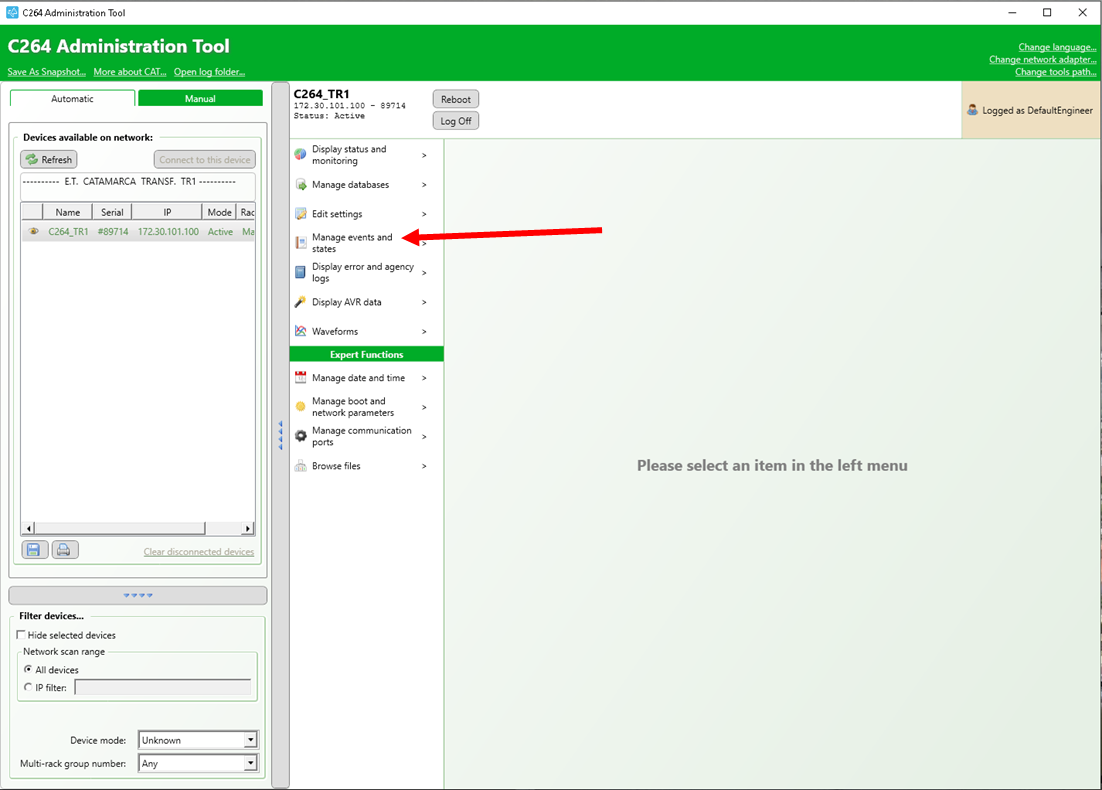
Task: Click the Manage communication ports gear icon
Action: point(301,436)
